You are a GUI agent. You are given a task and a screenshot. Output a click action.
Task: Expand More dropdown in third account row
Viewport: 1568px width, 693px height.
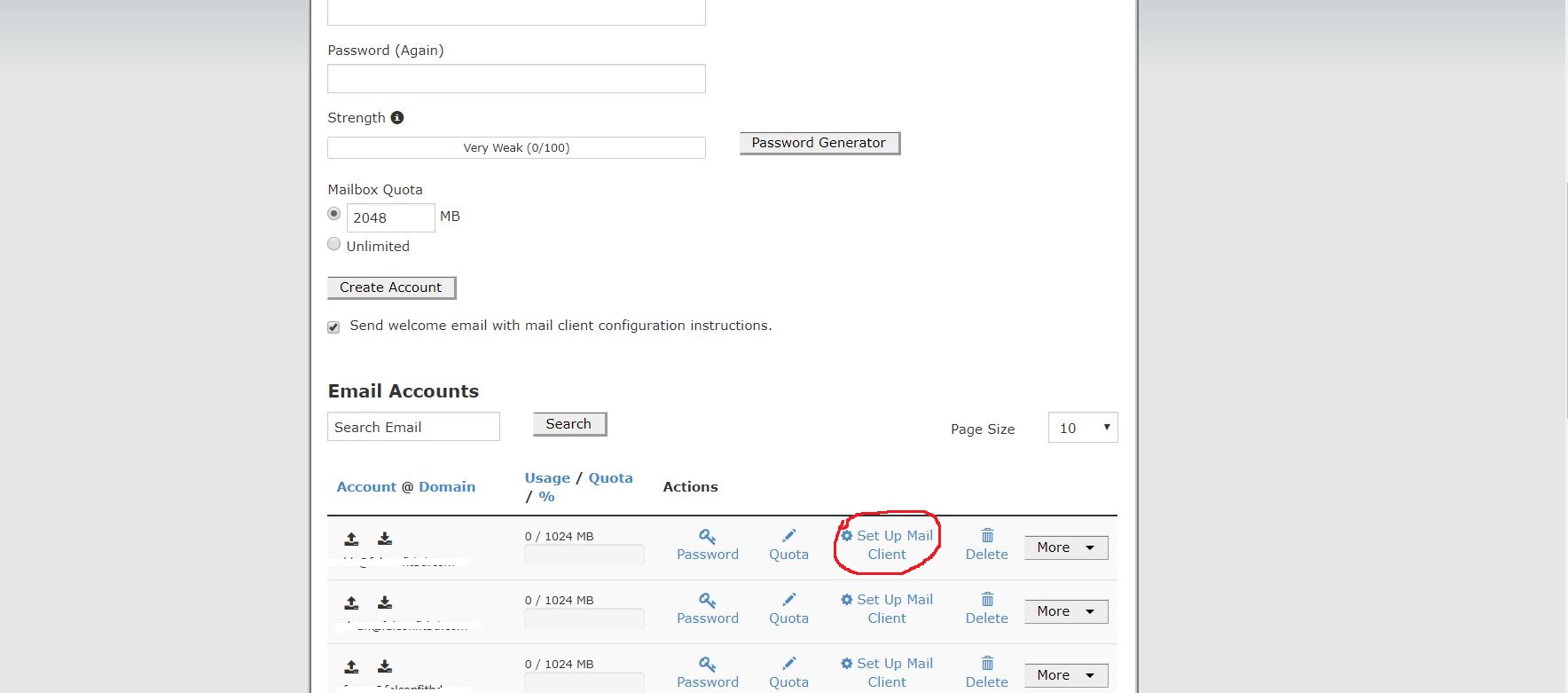pyautogui.click(x=1066, y=675)
